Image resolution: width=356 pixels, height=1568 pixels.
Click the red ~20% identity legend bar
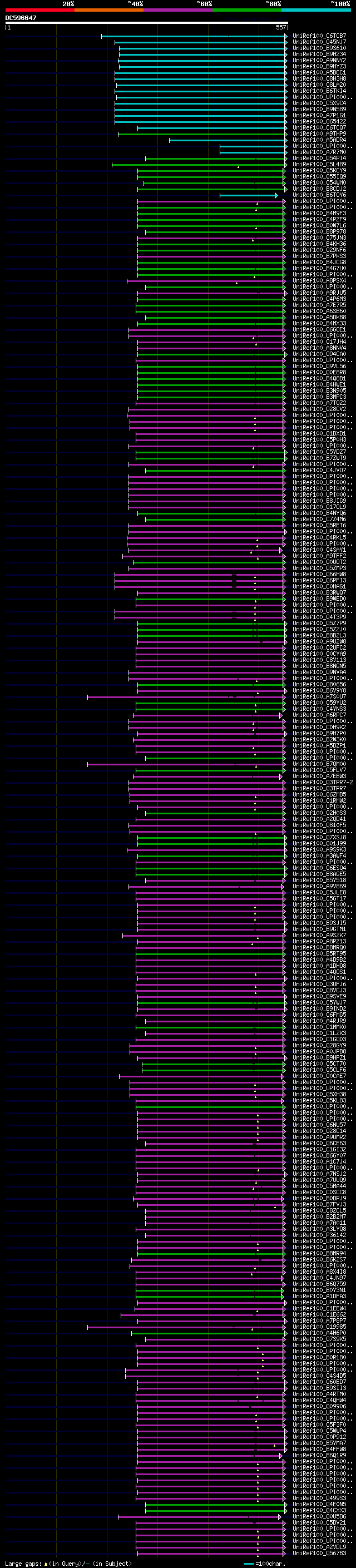(39, 10)
